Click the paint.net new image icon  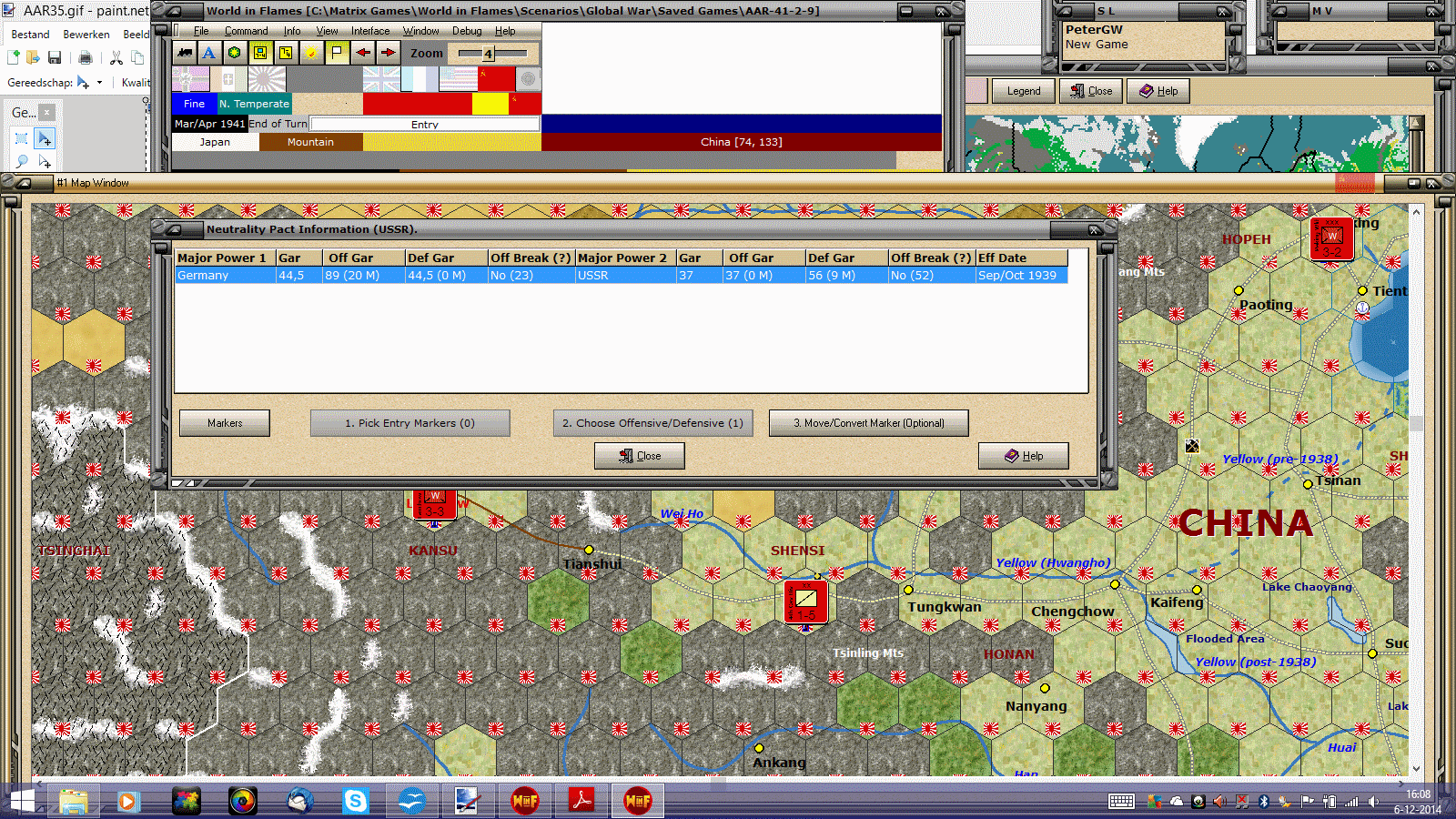point(14,58)
